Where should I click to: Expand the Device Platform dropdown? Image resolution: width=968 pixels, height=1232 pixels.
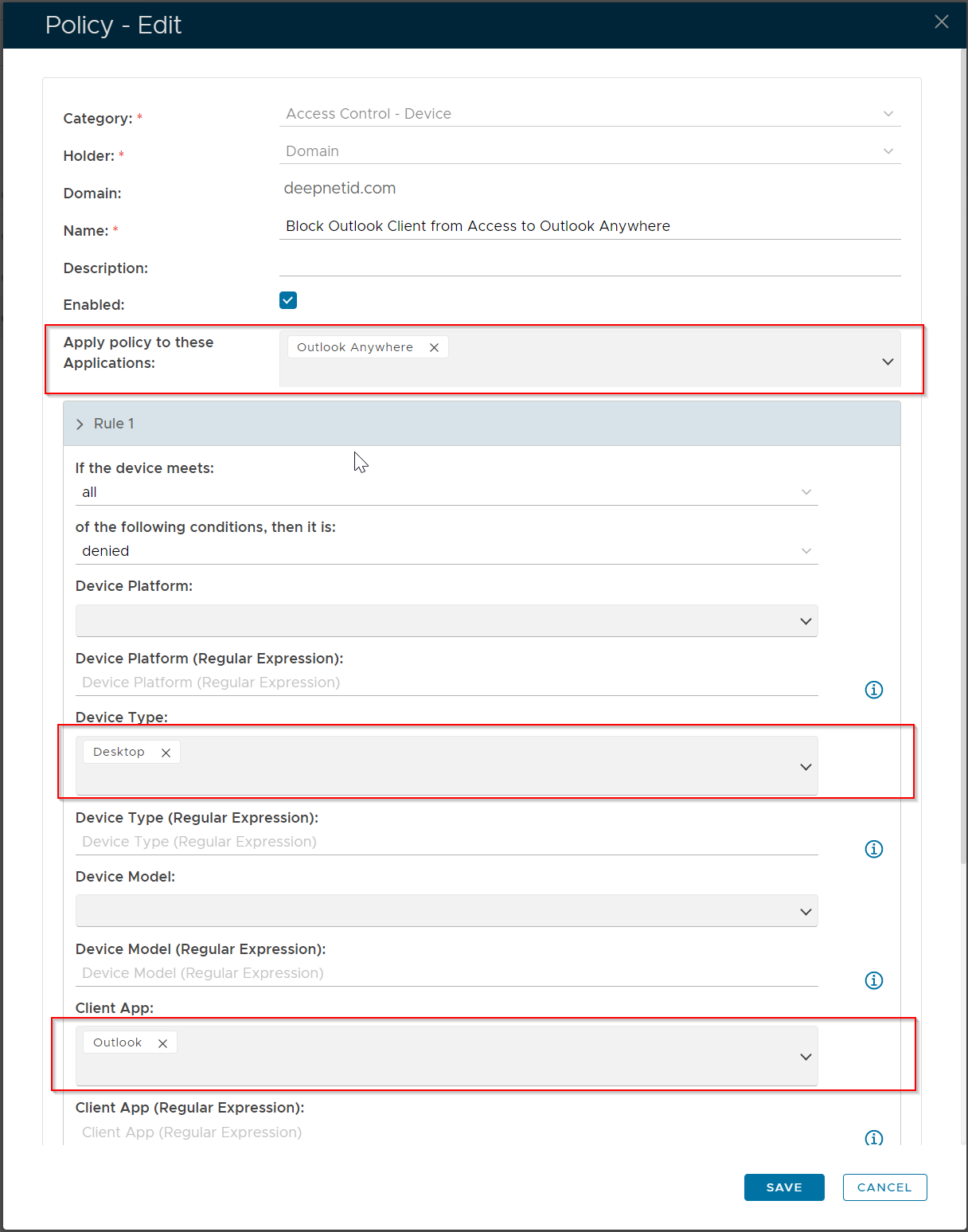[446, 621]
